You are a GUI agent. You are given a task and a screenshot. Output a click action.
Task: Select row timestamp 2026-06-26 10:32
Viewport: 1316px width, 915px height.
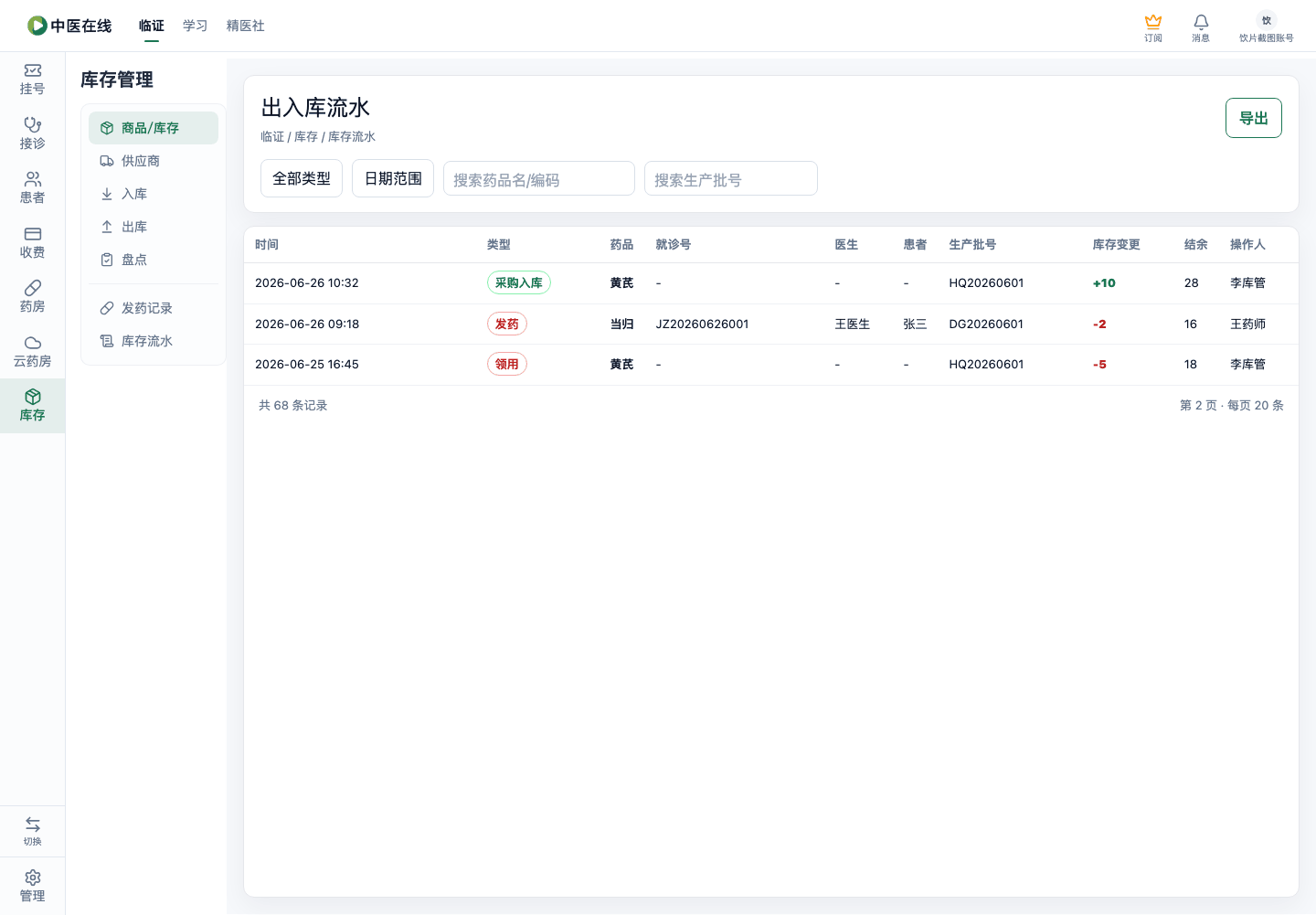click(x=307, y=283)
